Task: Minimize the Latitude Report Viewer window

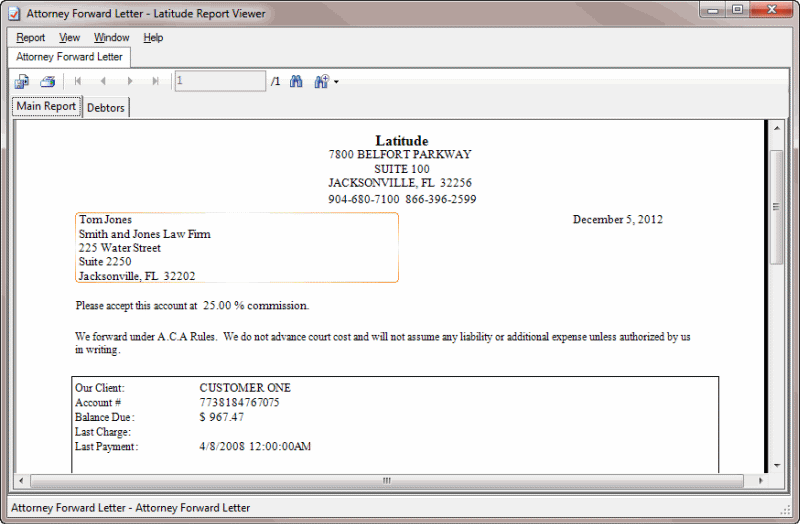Action: click(x=713, y=10)
